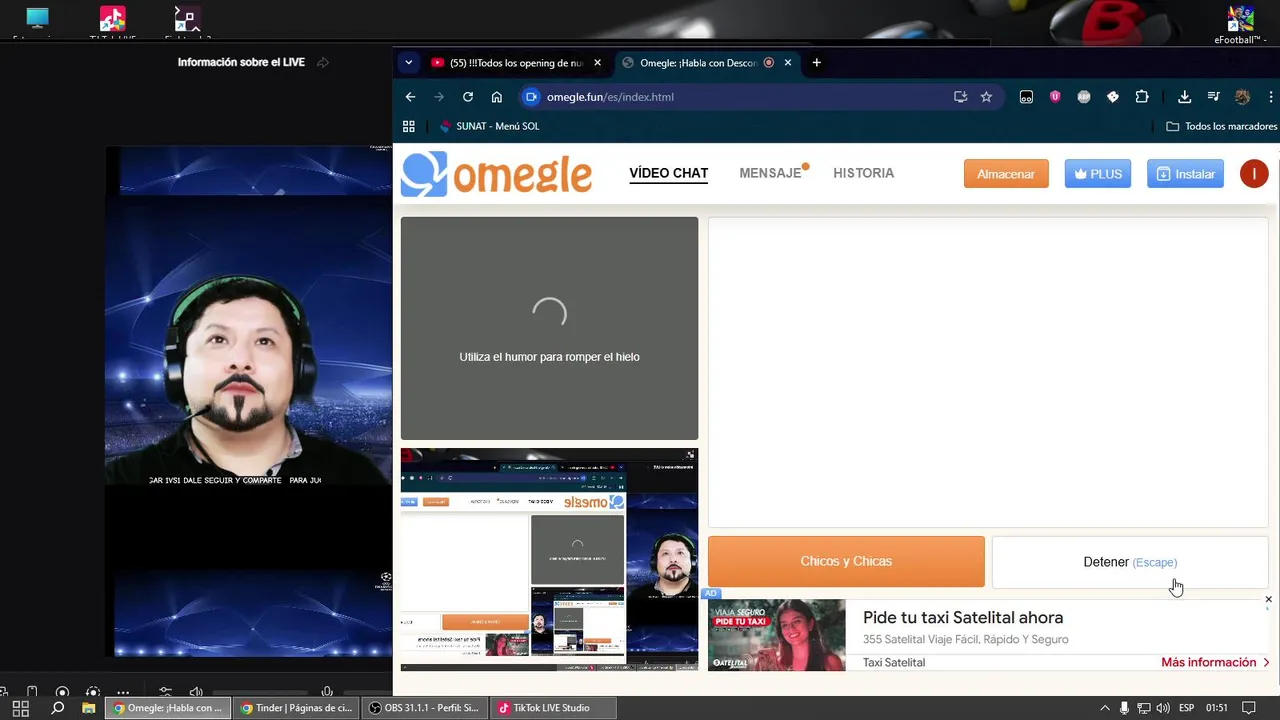Click the speaker icon in TikTok Studio

(x=196, y=692)
